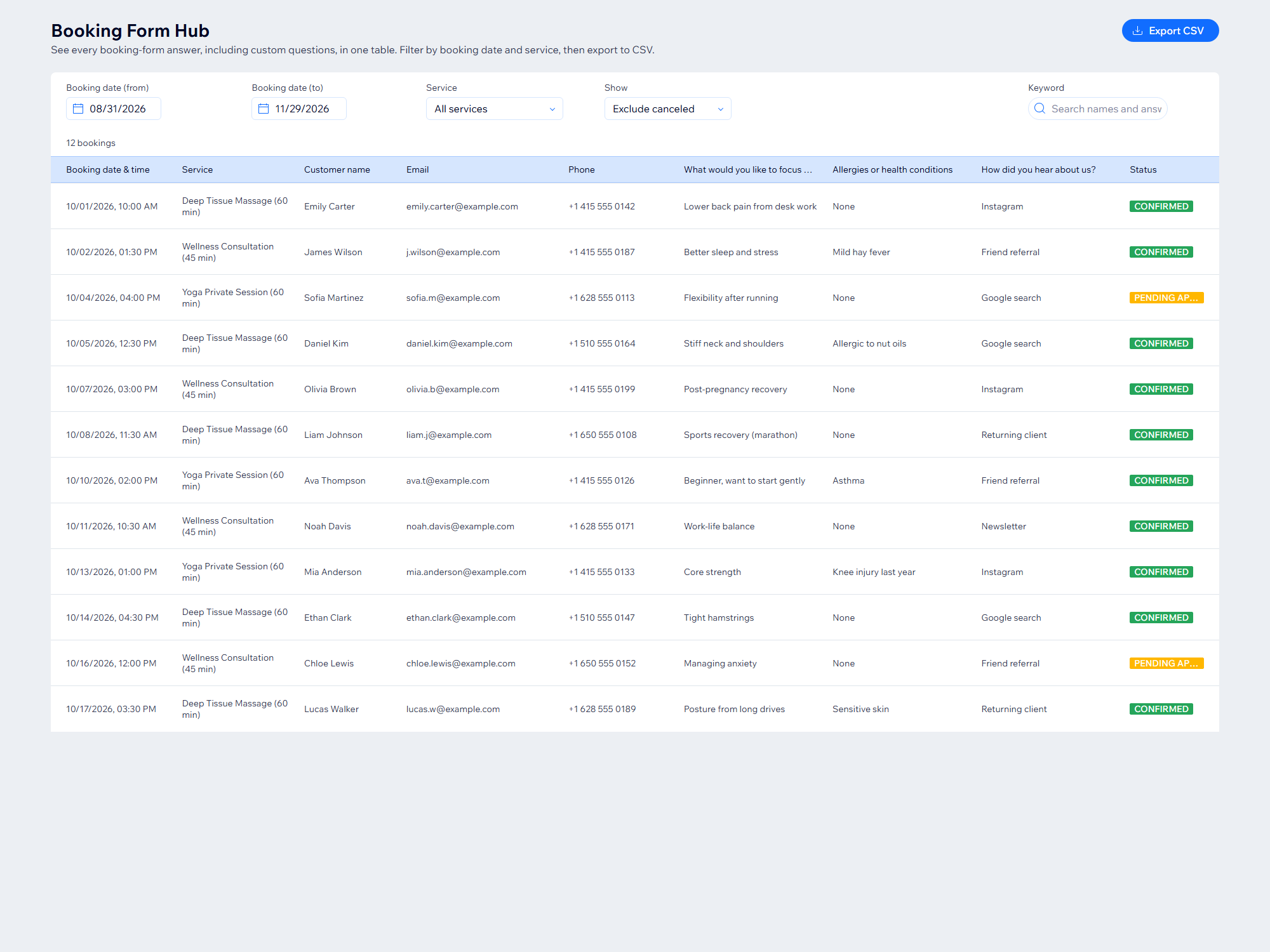Select Ethan Clark customer name
The height and width of the screenshot is (952, 1270).
[328, 618]
